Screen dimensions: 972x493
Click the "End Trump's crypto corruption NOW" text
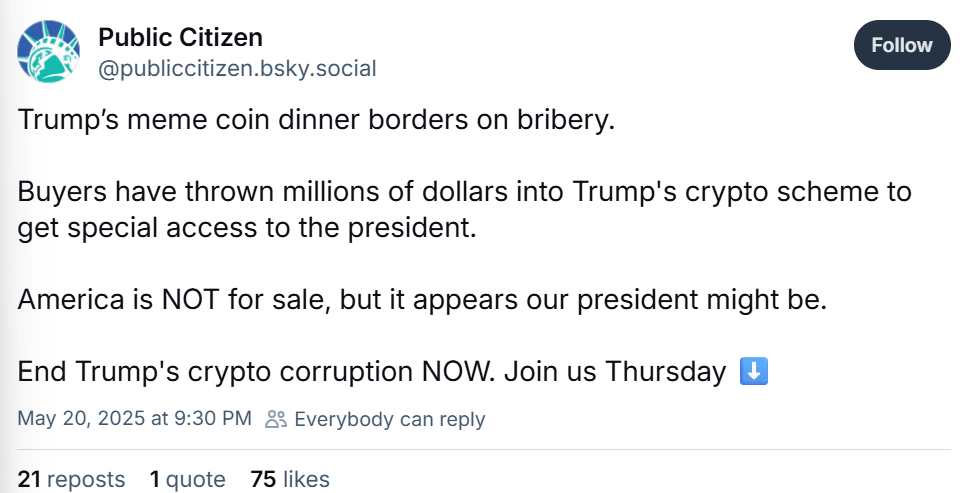coord(256,371)
